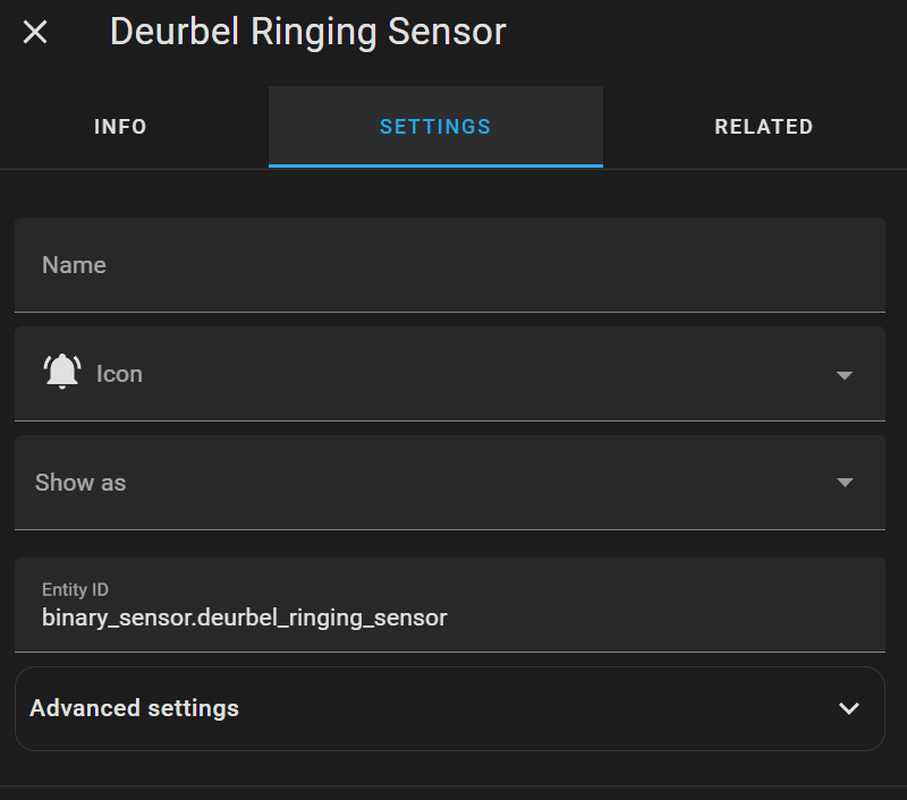This screenshot has width=907, height=800.
Task: Click the Deurbel Ringing Sensor dialog title
Action: [308, 32]
